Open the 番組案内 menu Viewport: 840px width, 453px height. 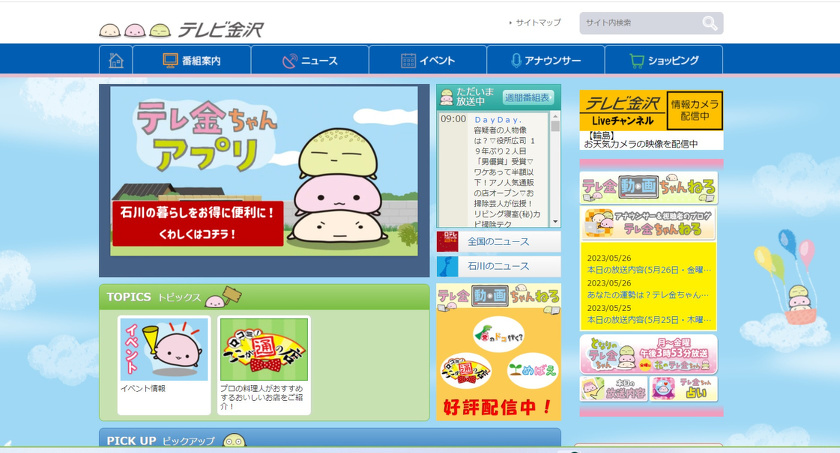(x=191, y=60)
